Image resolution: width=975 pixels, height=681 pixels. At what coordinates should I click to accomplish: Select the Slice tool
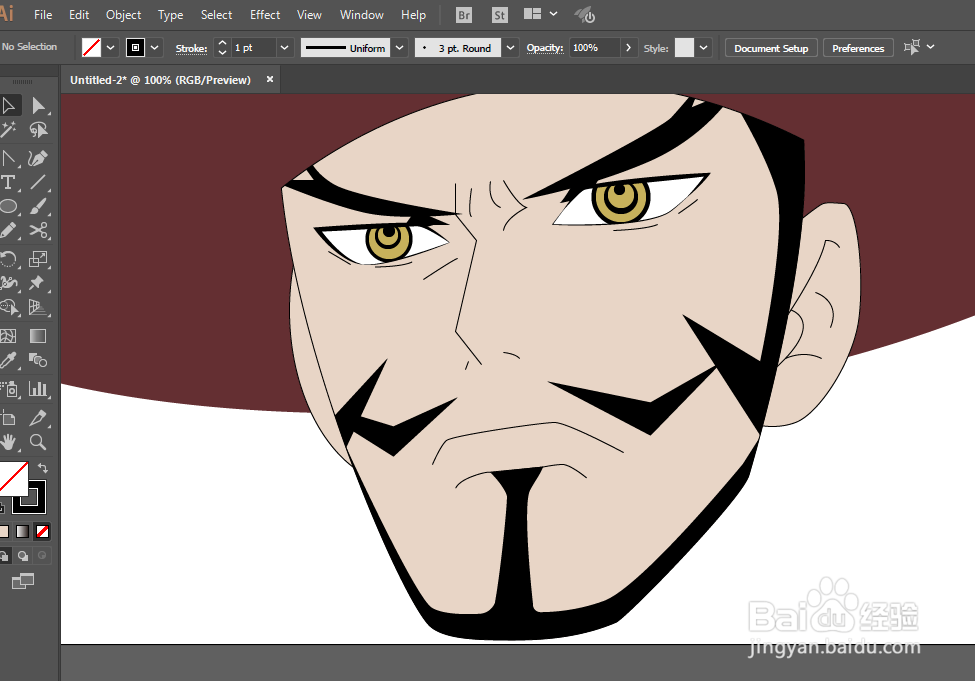(x=39, y=418)
